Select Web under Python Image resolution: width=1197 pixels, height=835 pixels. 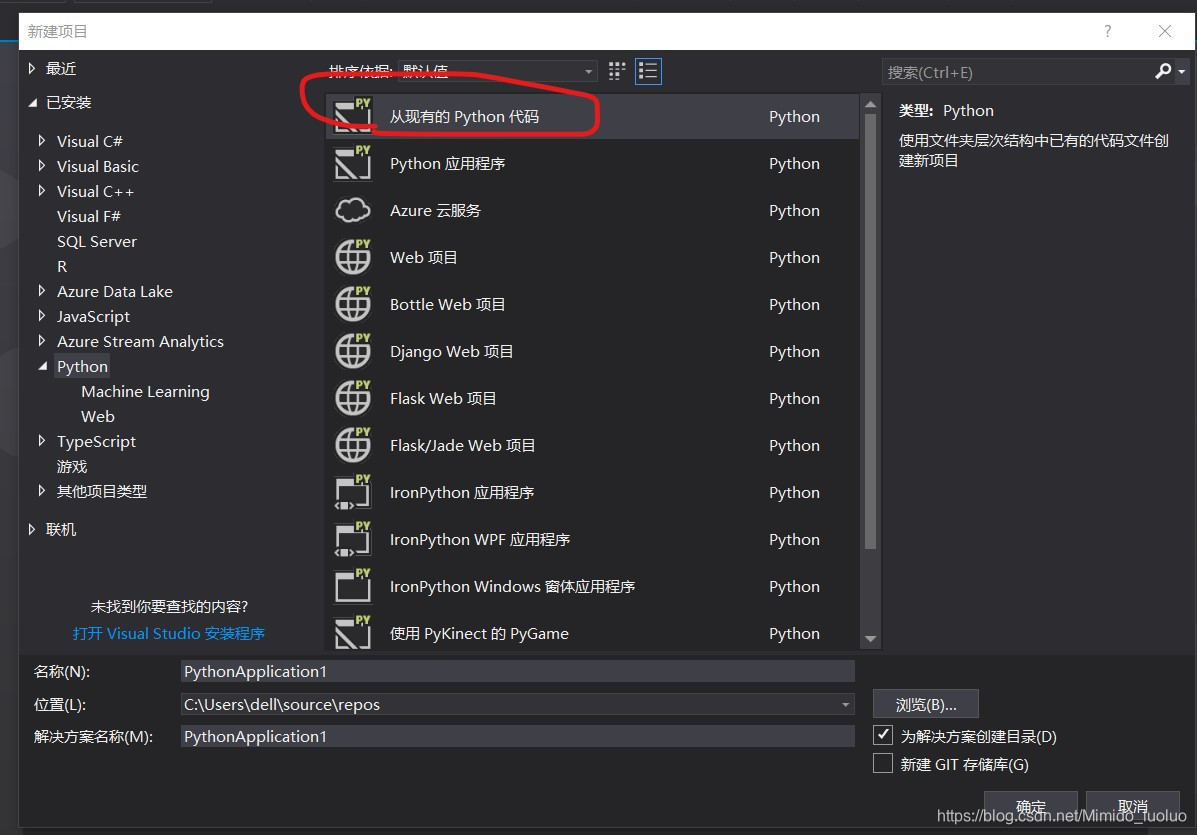98,417
